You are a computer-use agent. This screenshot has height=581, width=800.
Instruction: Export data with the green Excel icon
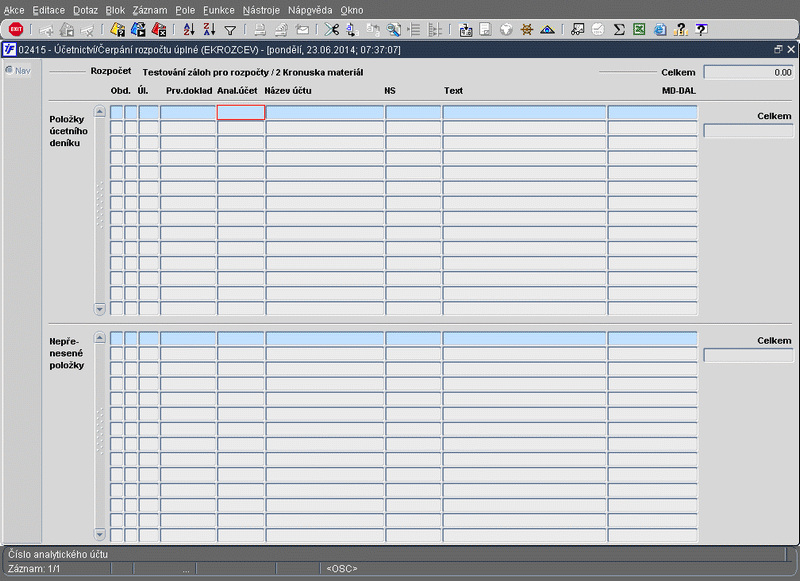tap(639, 30)
